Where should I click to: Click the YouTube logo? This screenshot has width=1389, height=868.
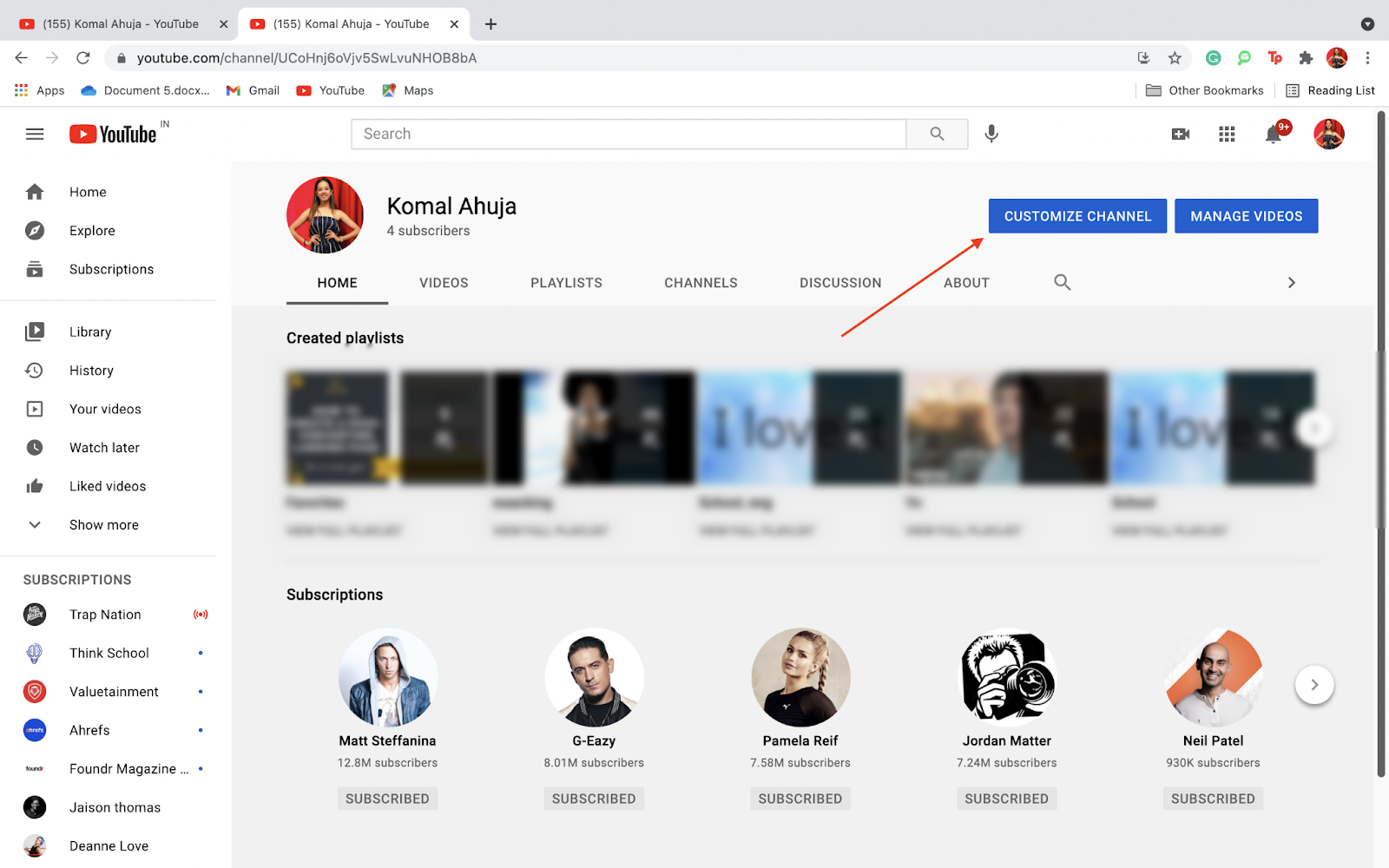click(114, 134)
